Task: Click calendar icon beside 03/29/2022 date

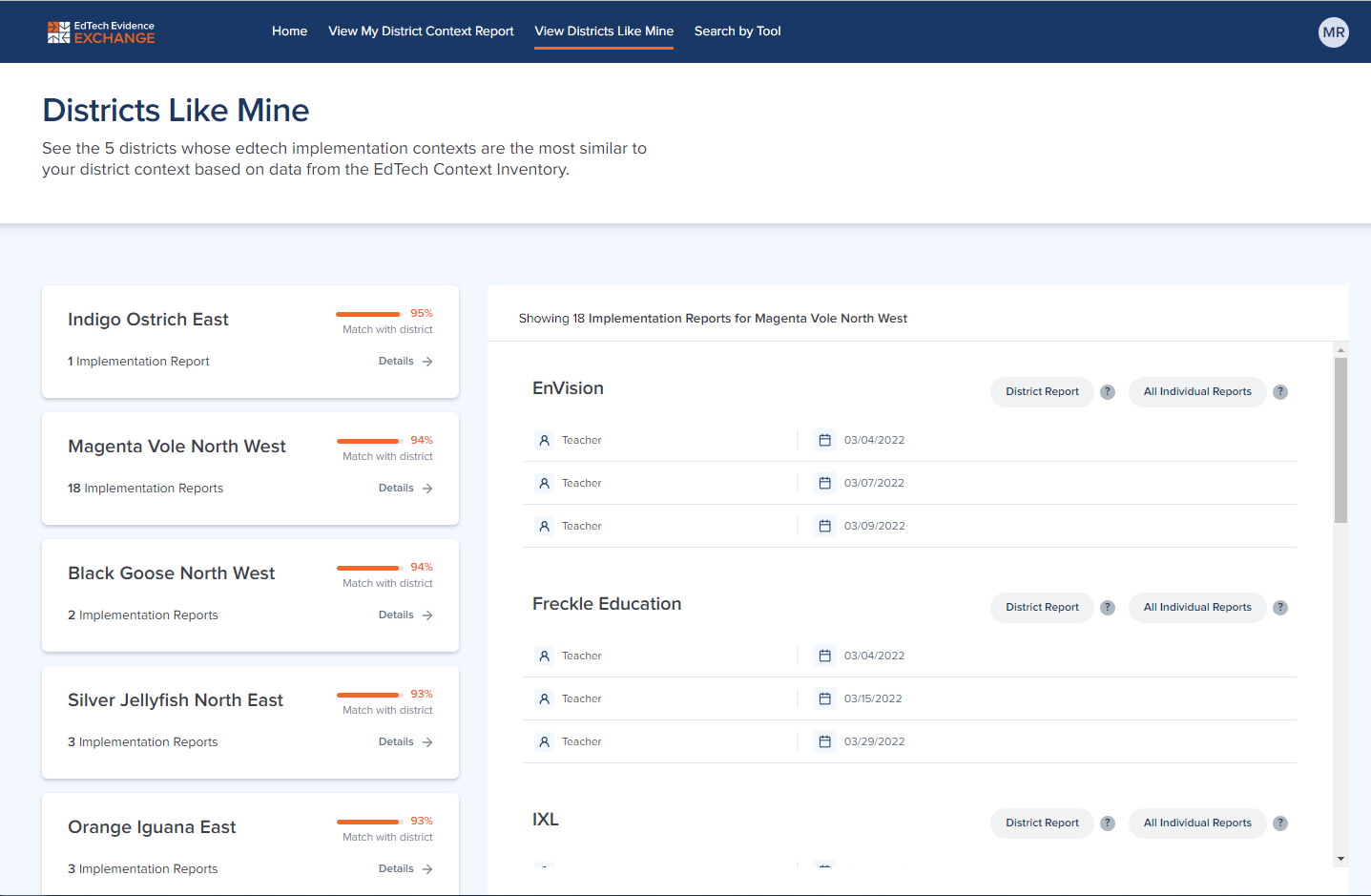Action: (x=824, y=741)
